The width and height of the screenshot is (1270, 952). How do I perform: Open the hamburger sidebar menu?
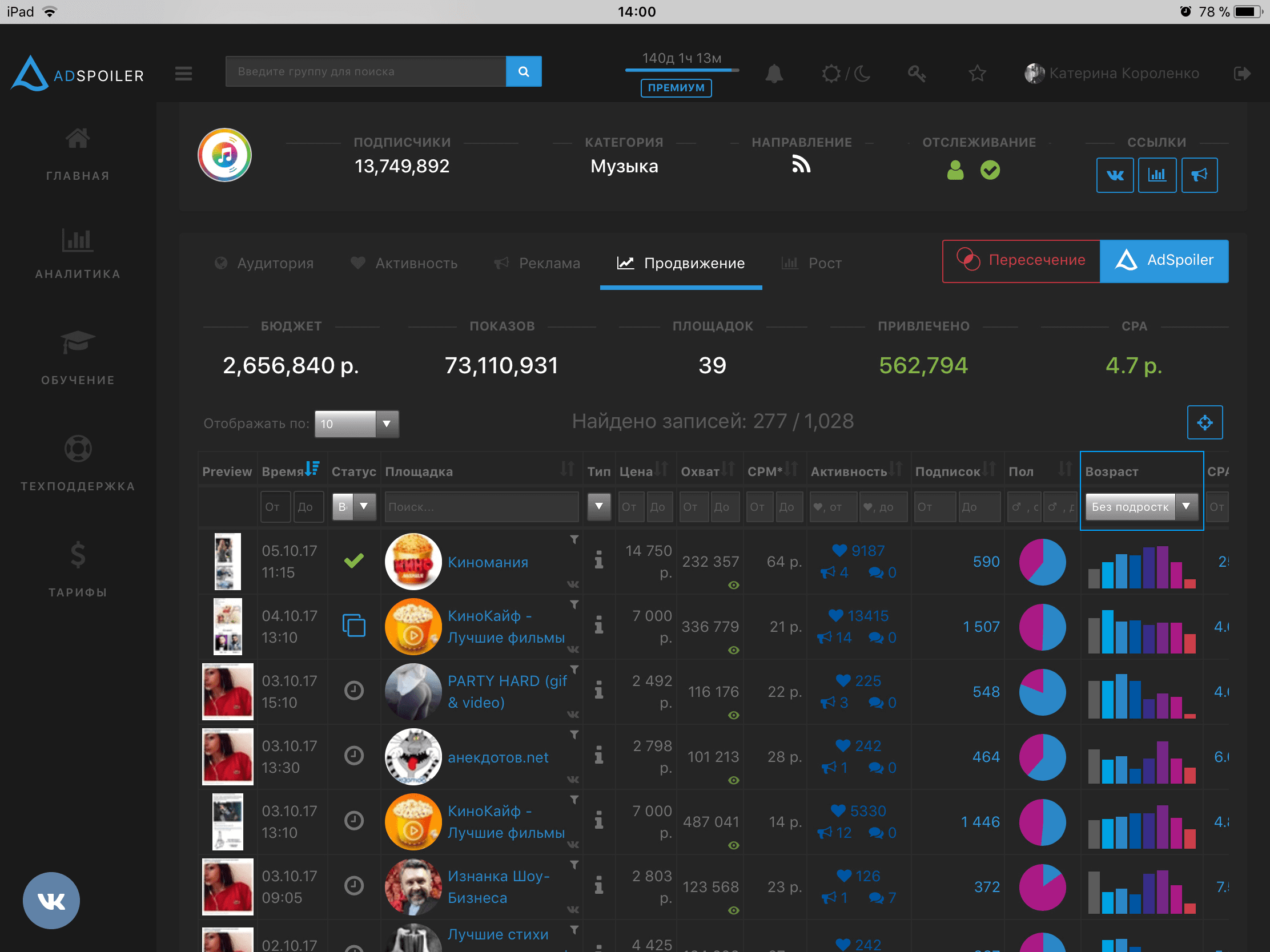click(184, 74)
